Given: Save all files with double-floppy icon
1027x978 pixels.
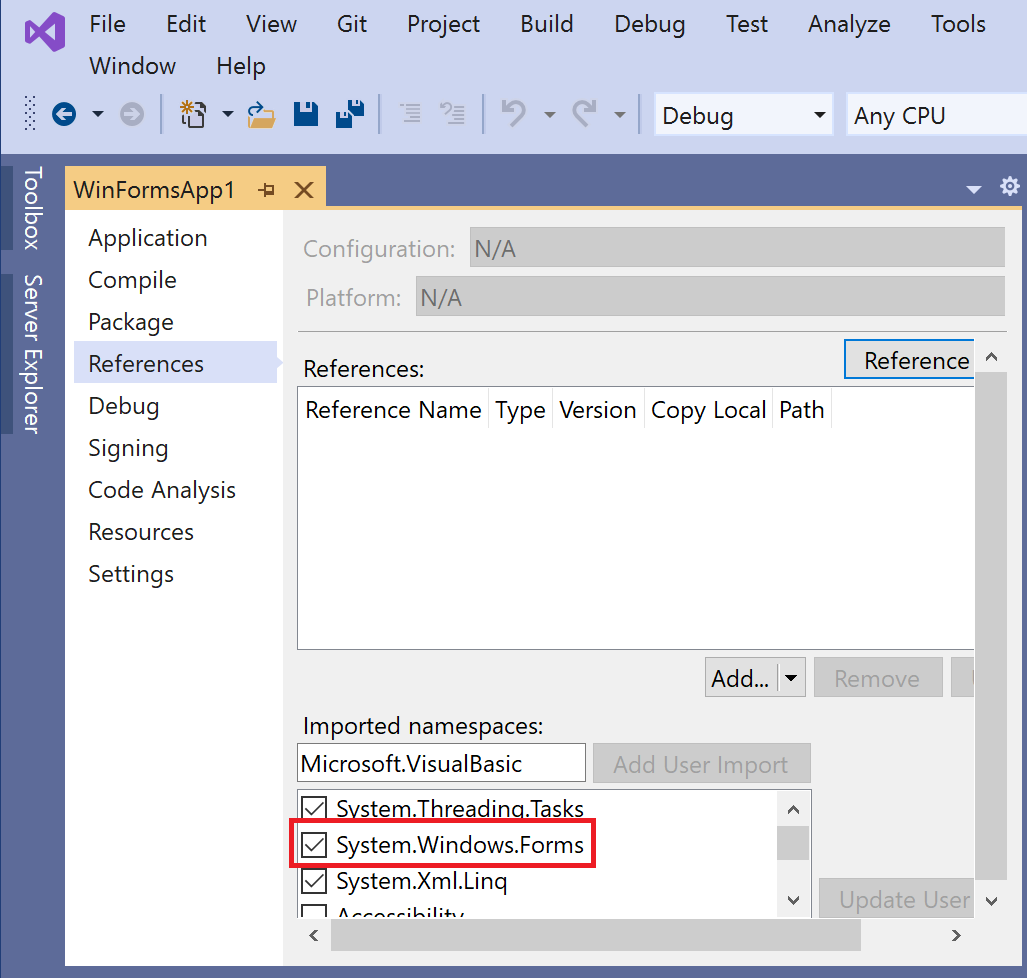Looking at the screenshot, I should (x=350, y=114).
